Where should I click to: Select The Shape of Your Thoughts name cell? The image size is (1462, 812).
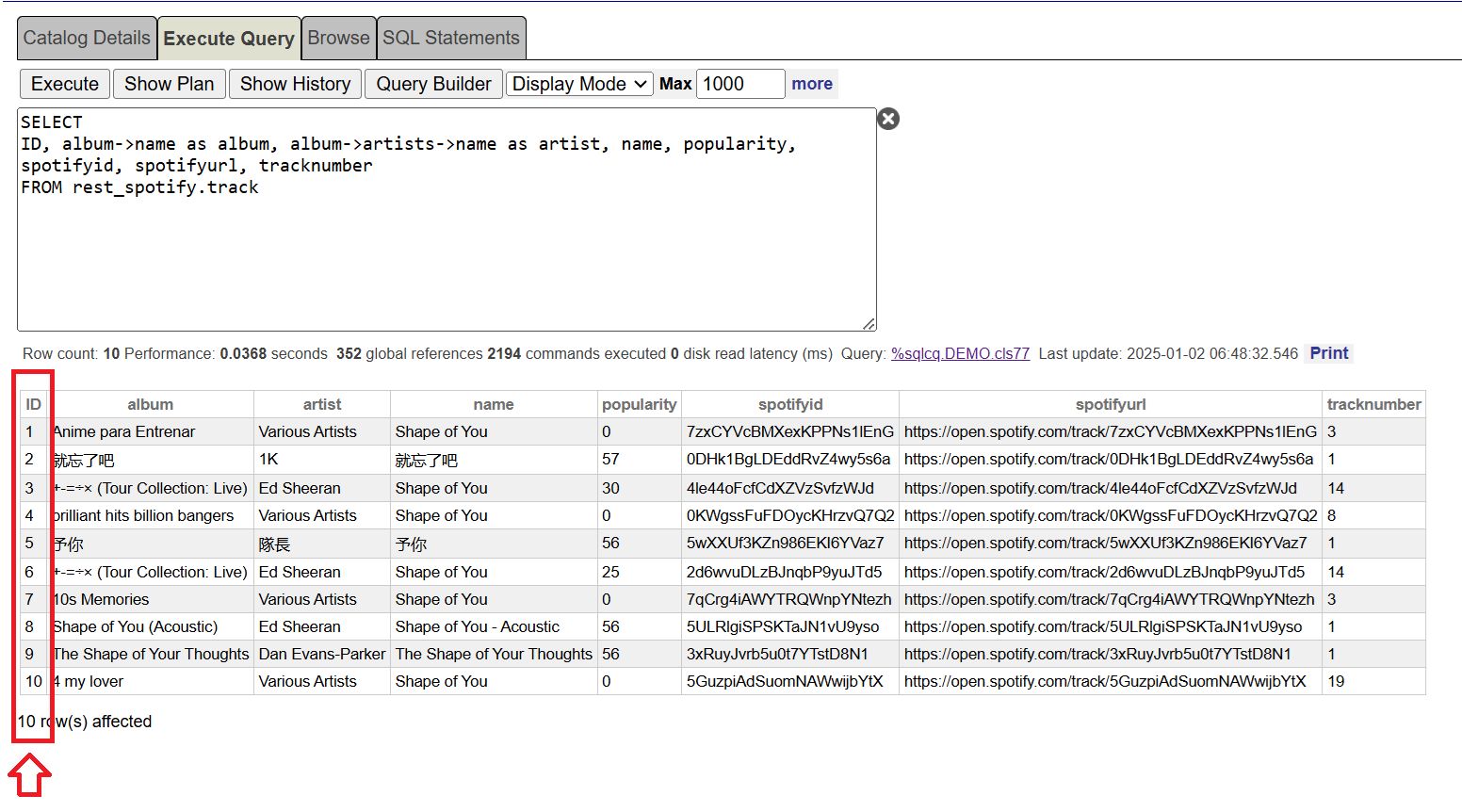[x=494, y=654]
